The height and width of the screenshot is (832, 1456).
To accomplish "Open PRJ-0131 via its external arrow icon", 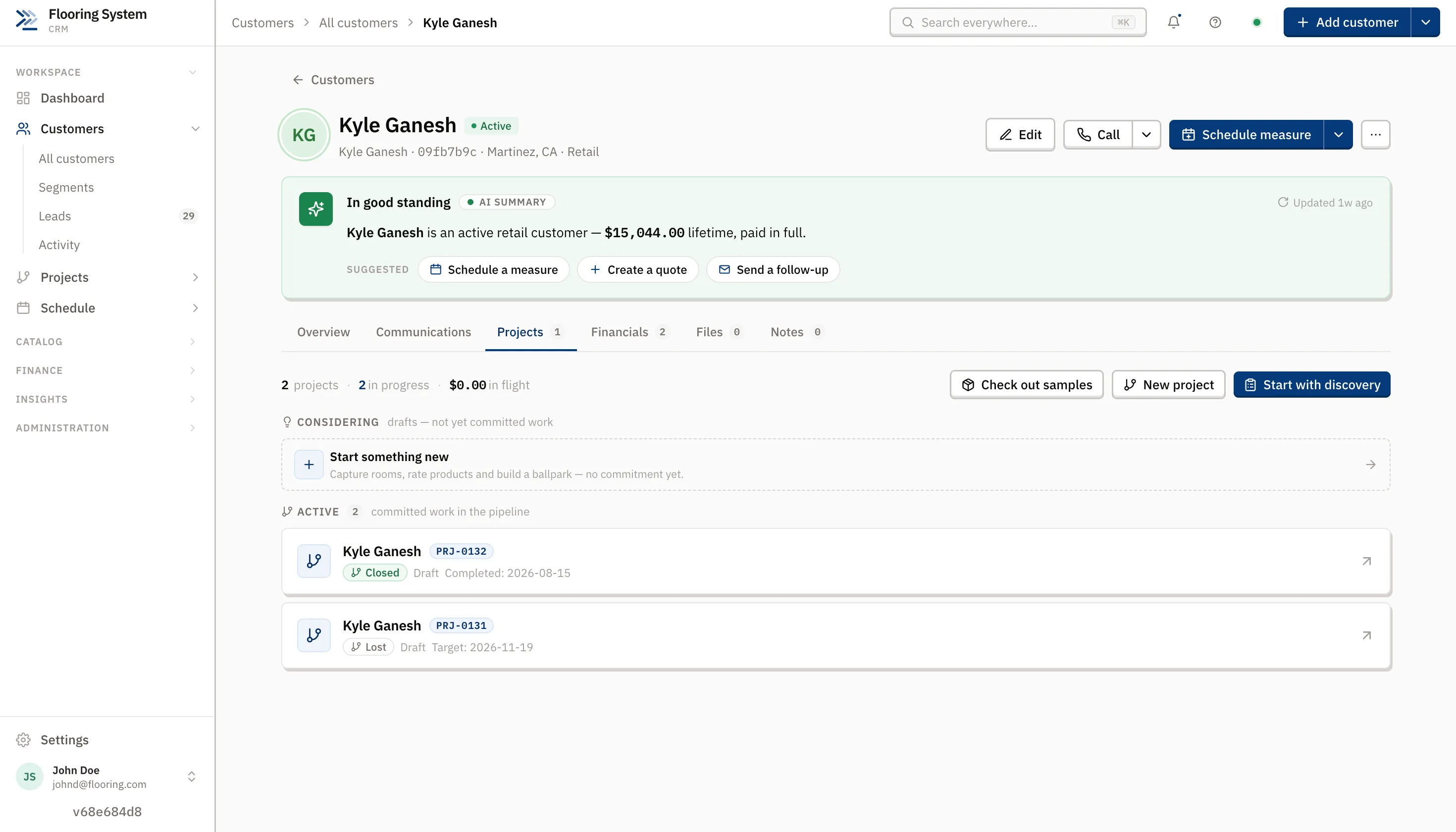I will point(1367,635).
